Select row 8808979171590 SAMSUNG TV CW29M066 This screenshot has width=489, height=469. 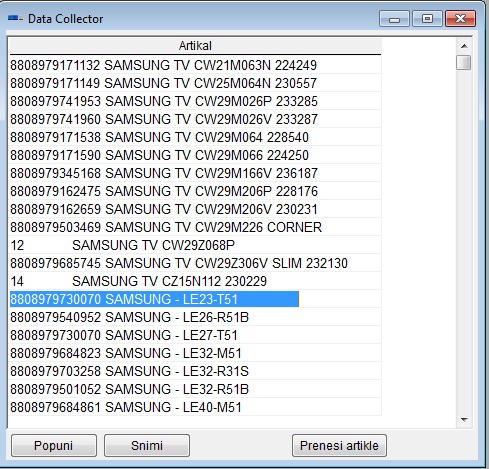[195, 155]
